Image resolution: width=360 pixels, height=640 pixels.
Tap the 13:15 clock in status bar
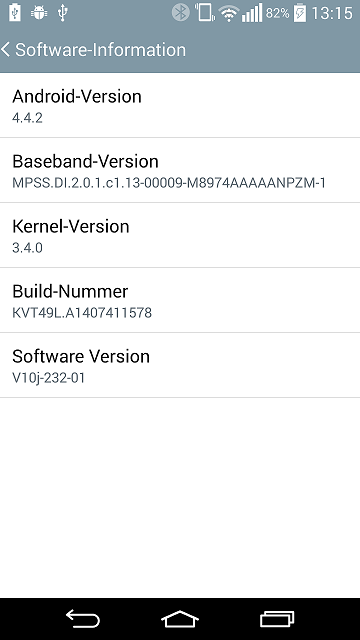point(332,13)
